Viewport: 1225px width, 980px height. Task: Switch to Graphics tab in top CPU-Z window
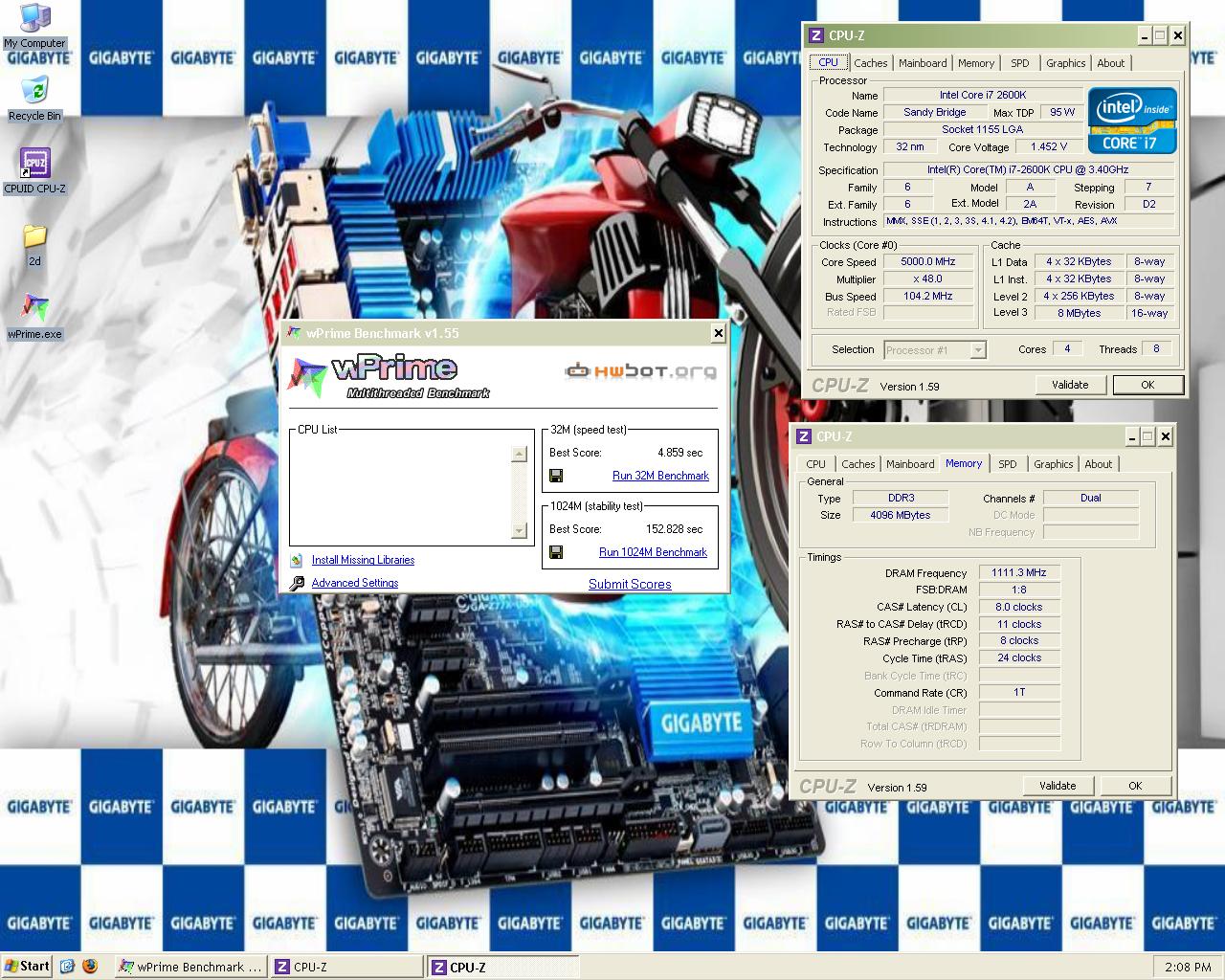coord(1065,63)
